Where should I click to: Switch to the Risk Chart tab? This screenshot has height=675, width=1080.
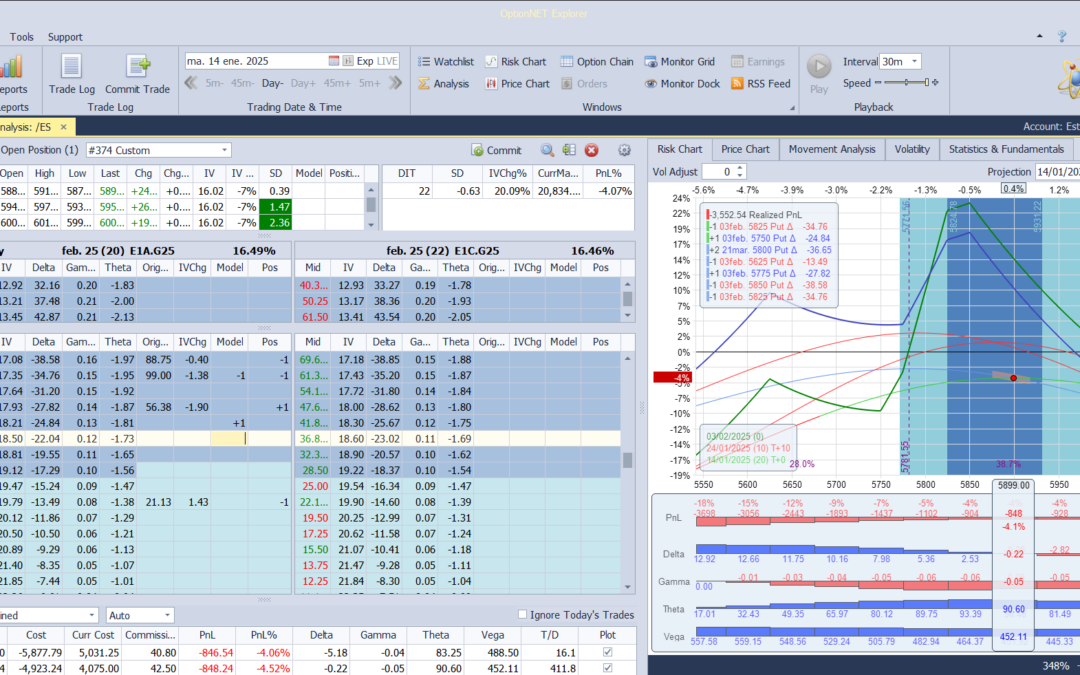tap(679, 149)
